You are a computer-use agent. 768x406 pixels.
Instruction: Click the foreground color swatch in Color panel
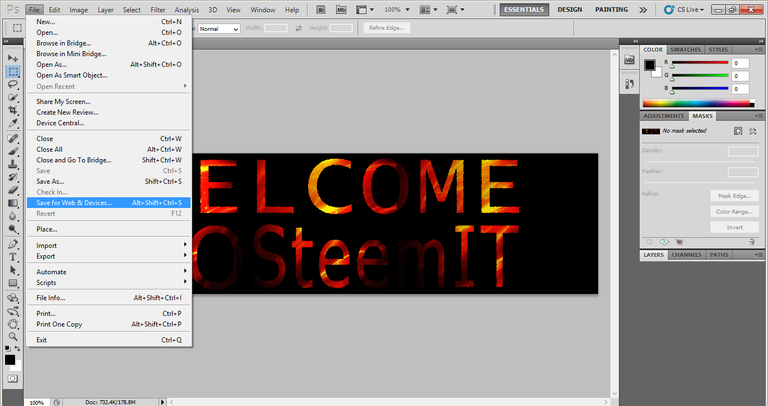pos(650,65)
